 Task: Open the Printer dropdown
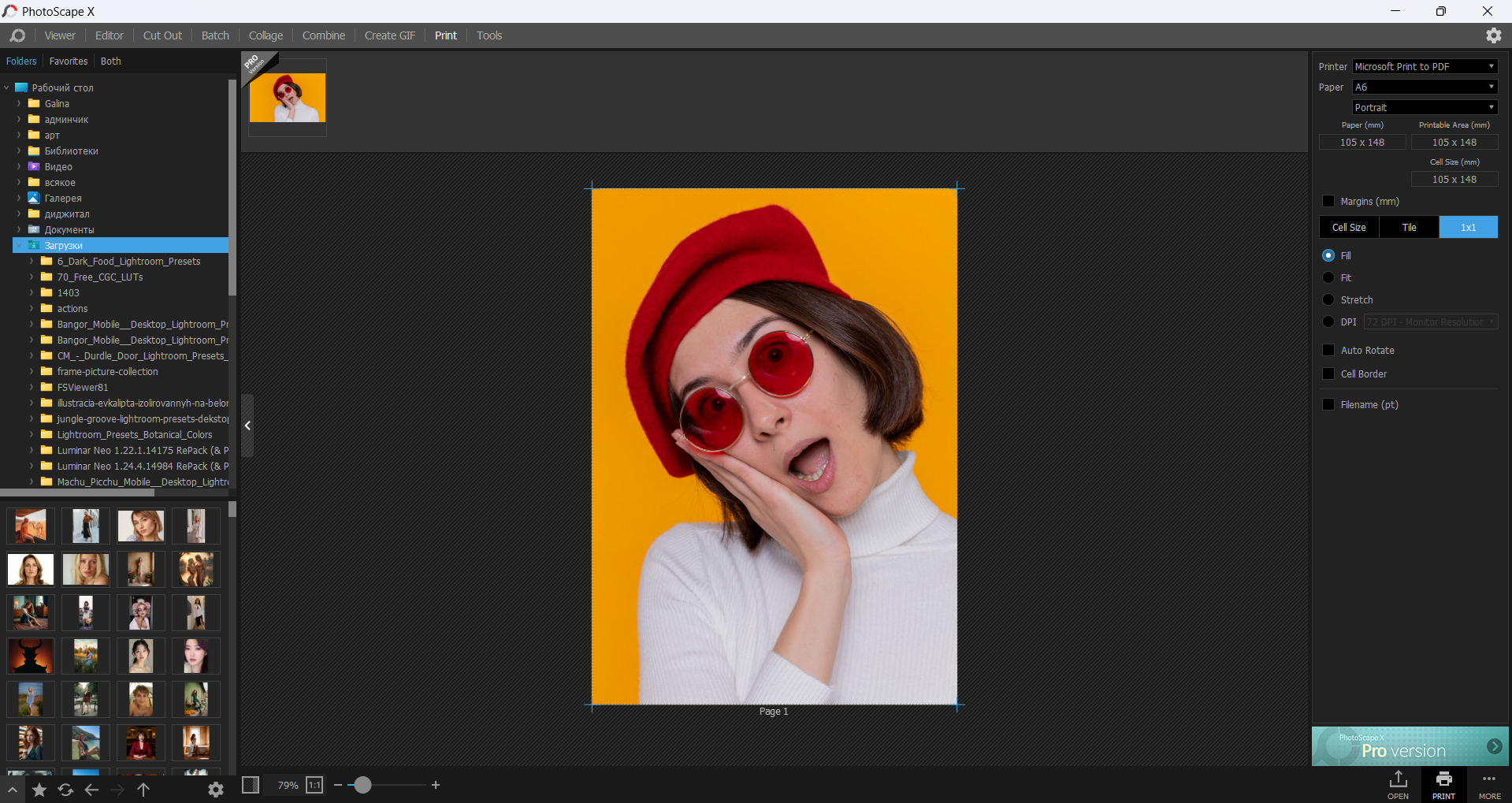(1425, 67)
